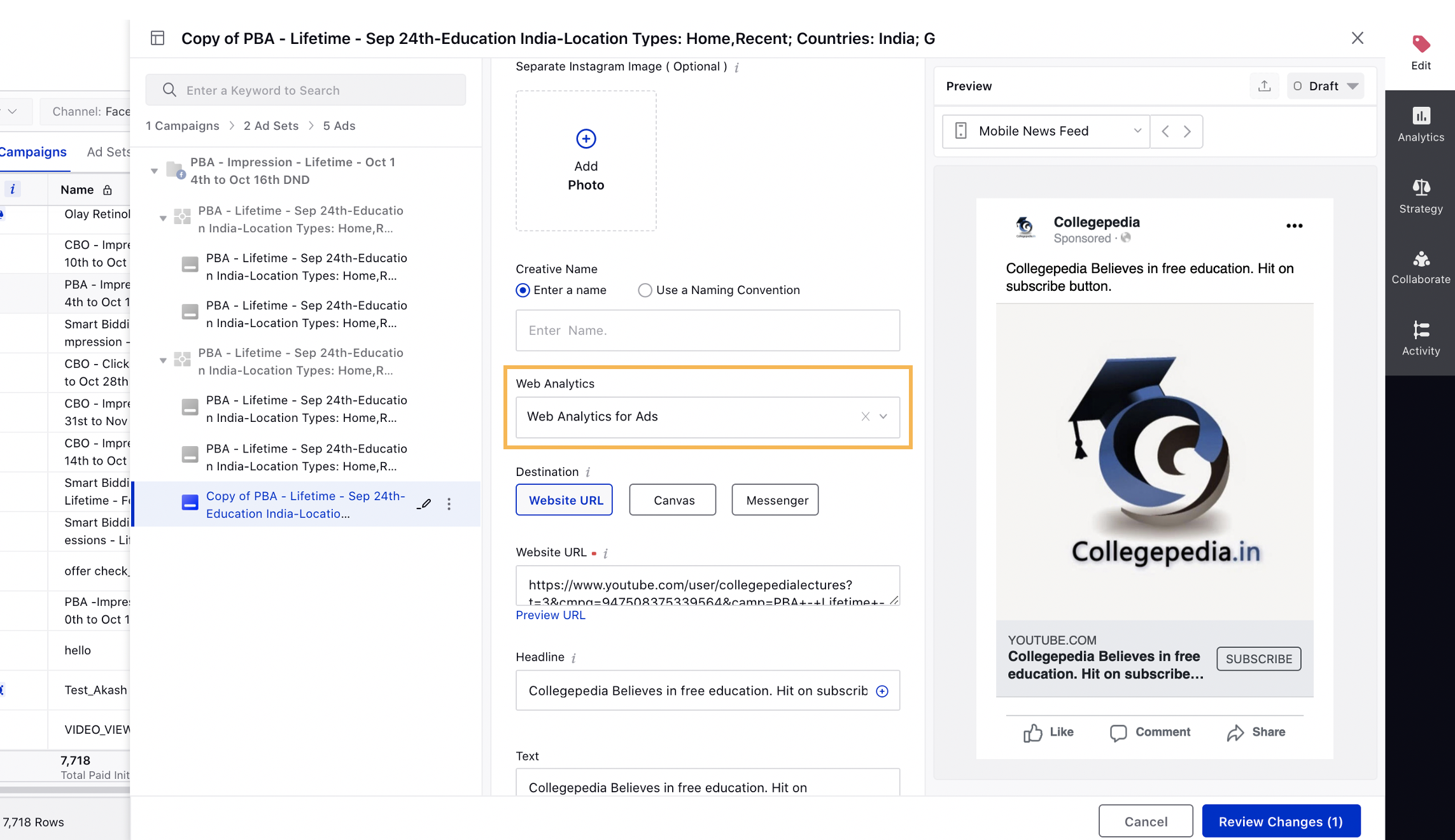The image size is (1455, 840).
Task: Open the Edit tag icon in sidebar
Action: click(x=1421, y=44)
